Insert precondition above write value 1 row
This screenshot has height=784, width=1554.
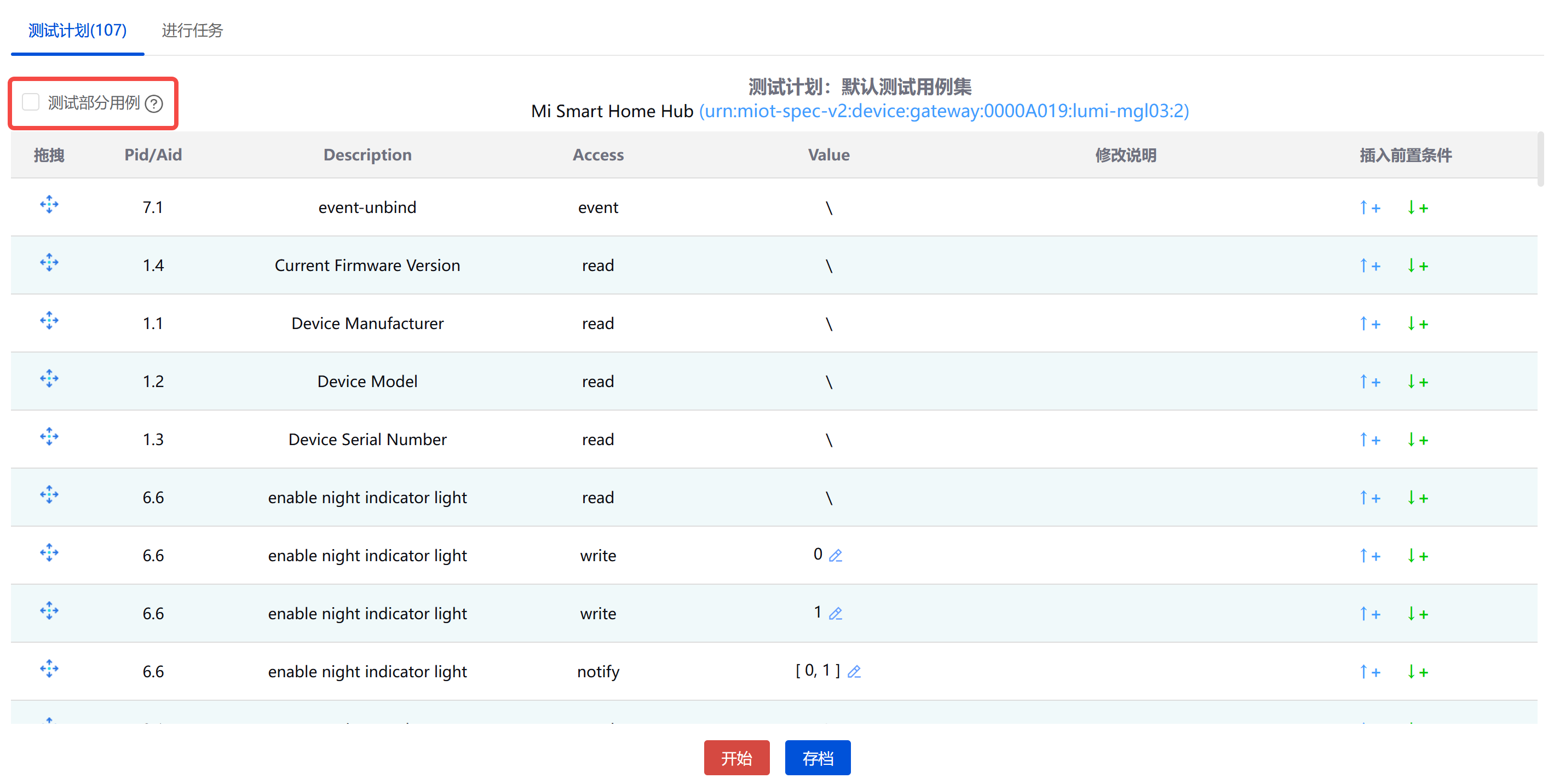pos(1369,613)
